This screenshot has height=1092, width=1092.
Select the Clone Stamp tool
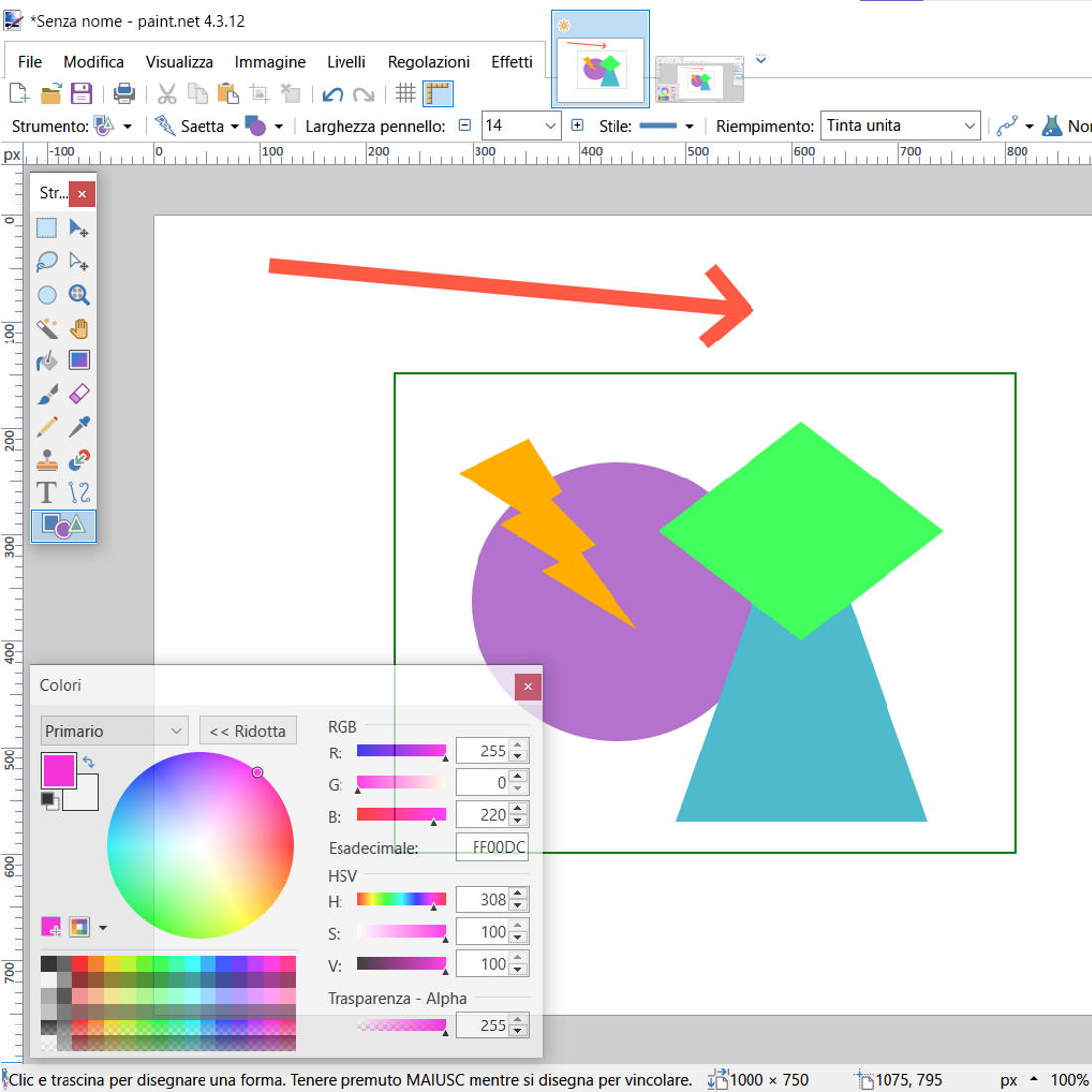pyautogui.click(x=47, y=460)
